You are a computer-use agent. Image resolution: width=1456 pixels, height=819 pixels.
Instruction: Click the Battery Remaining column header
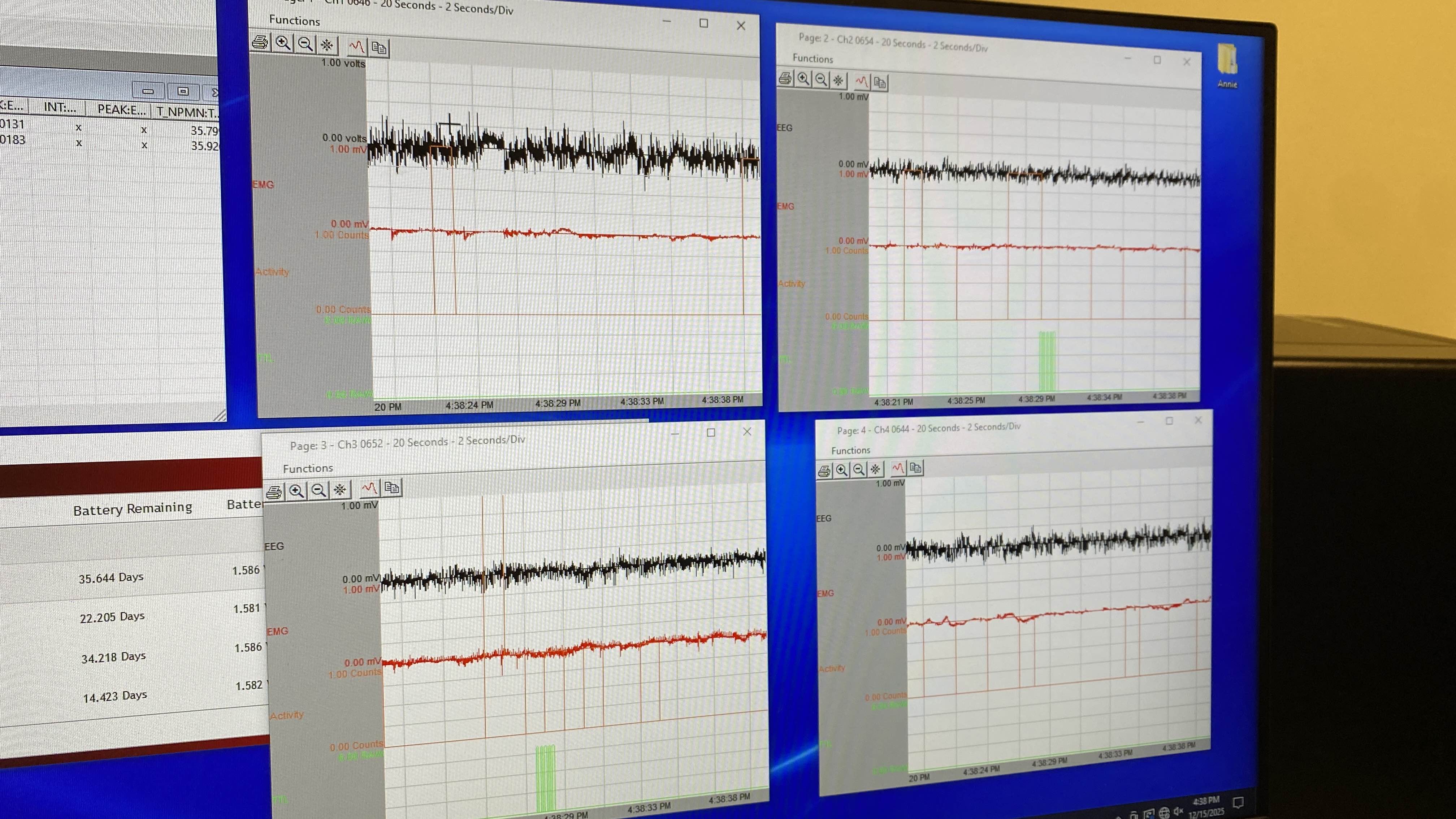coord(133,509)
